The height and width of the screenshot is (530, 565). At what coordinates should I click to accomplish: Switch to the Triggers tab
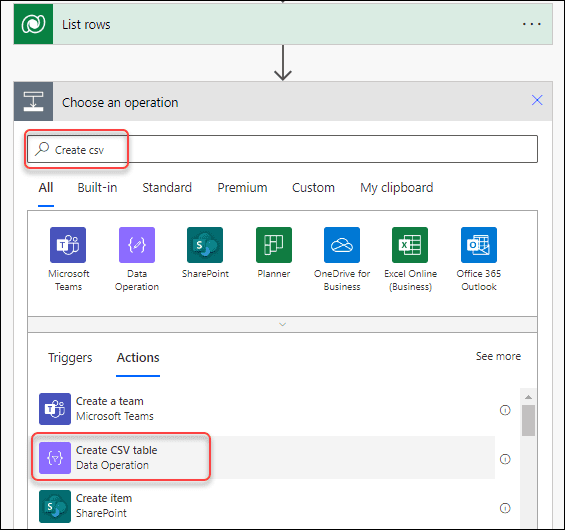point(70,357)
